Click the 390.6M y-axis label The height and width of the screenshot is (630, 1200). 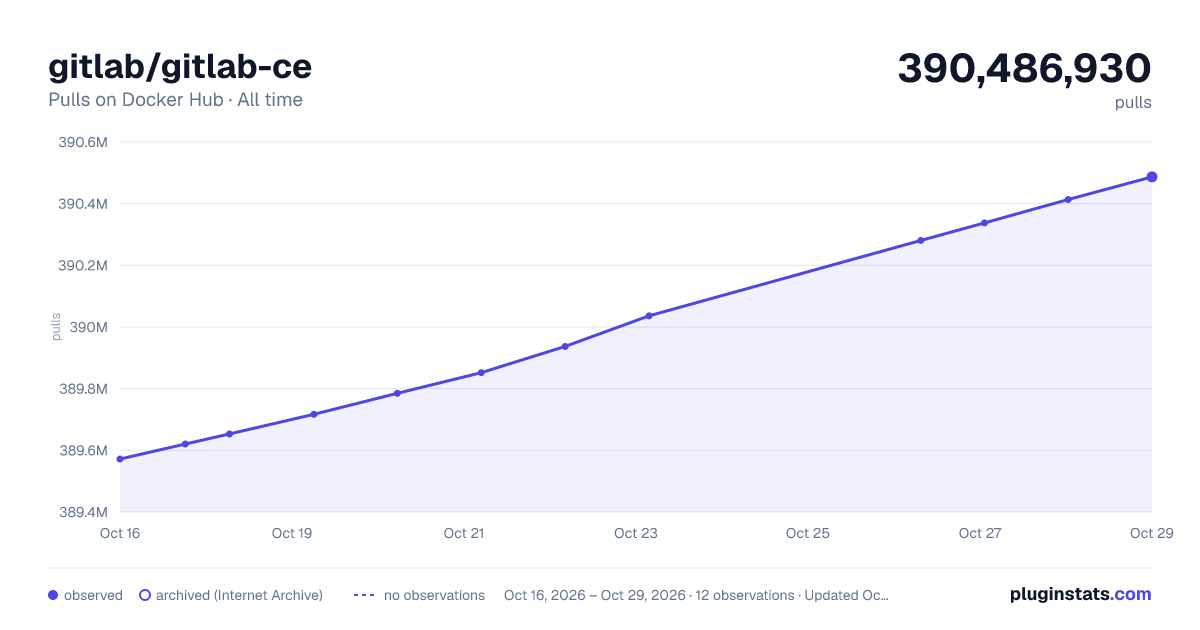click(x=83, y=142)
